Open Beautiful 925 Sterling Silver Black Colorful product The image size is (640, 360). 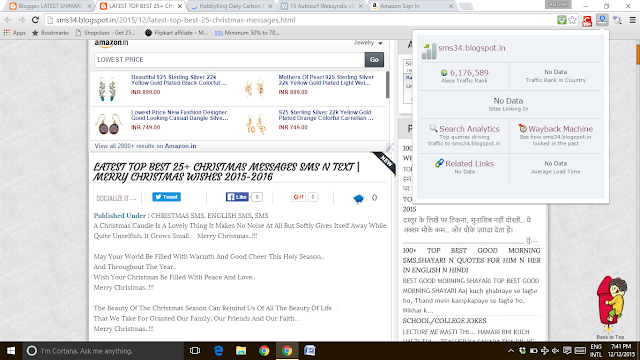(x=179, y=80)
